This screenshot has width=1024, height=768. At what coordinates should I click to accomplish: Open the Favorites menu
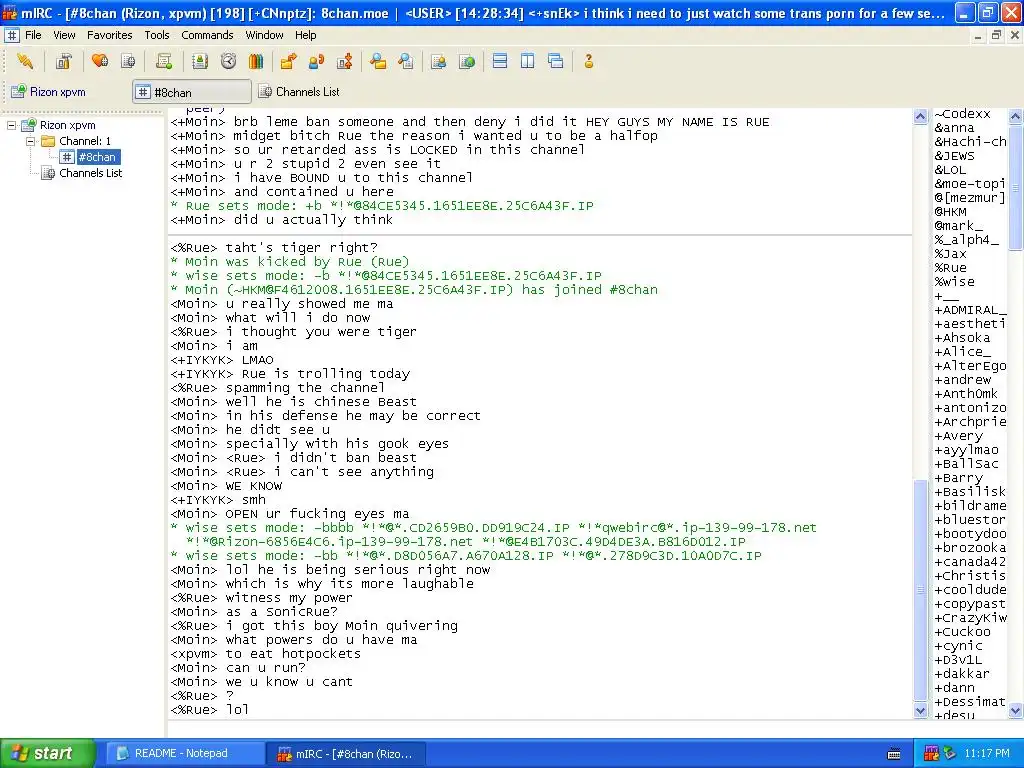click(110, 35)
